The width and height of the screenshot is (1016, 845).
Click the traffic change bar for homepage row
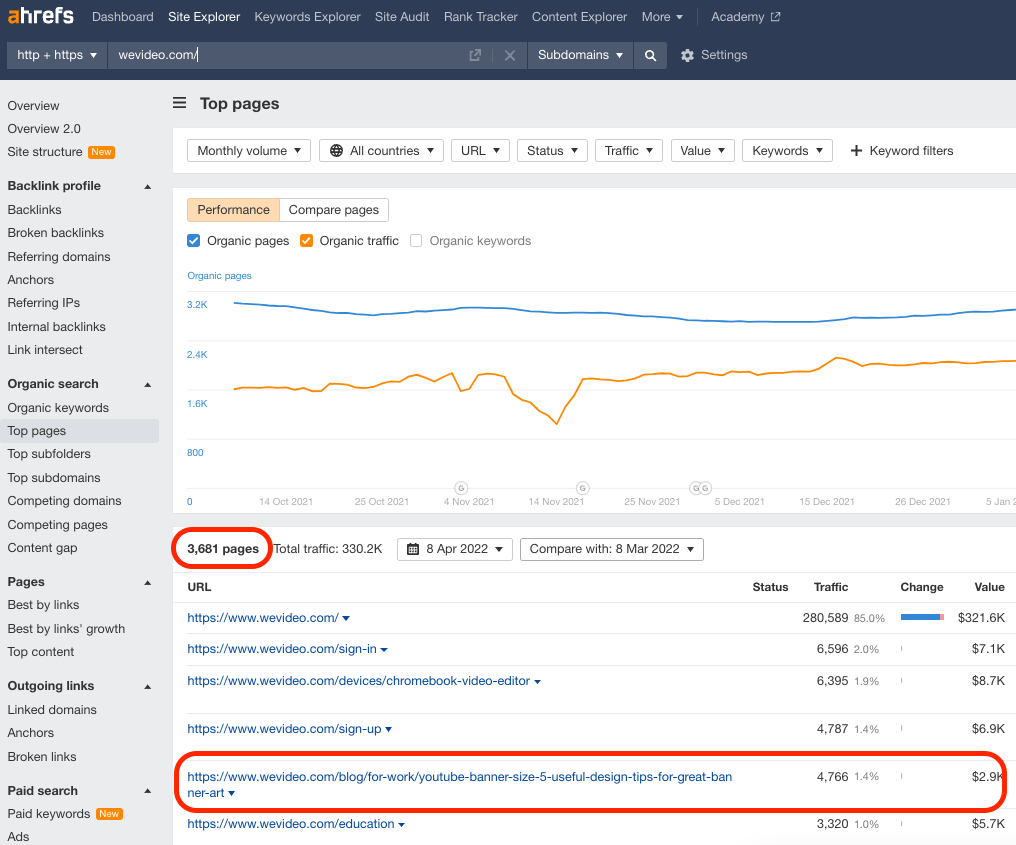(x=922, y=617)
